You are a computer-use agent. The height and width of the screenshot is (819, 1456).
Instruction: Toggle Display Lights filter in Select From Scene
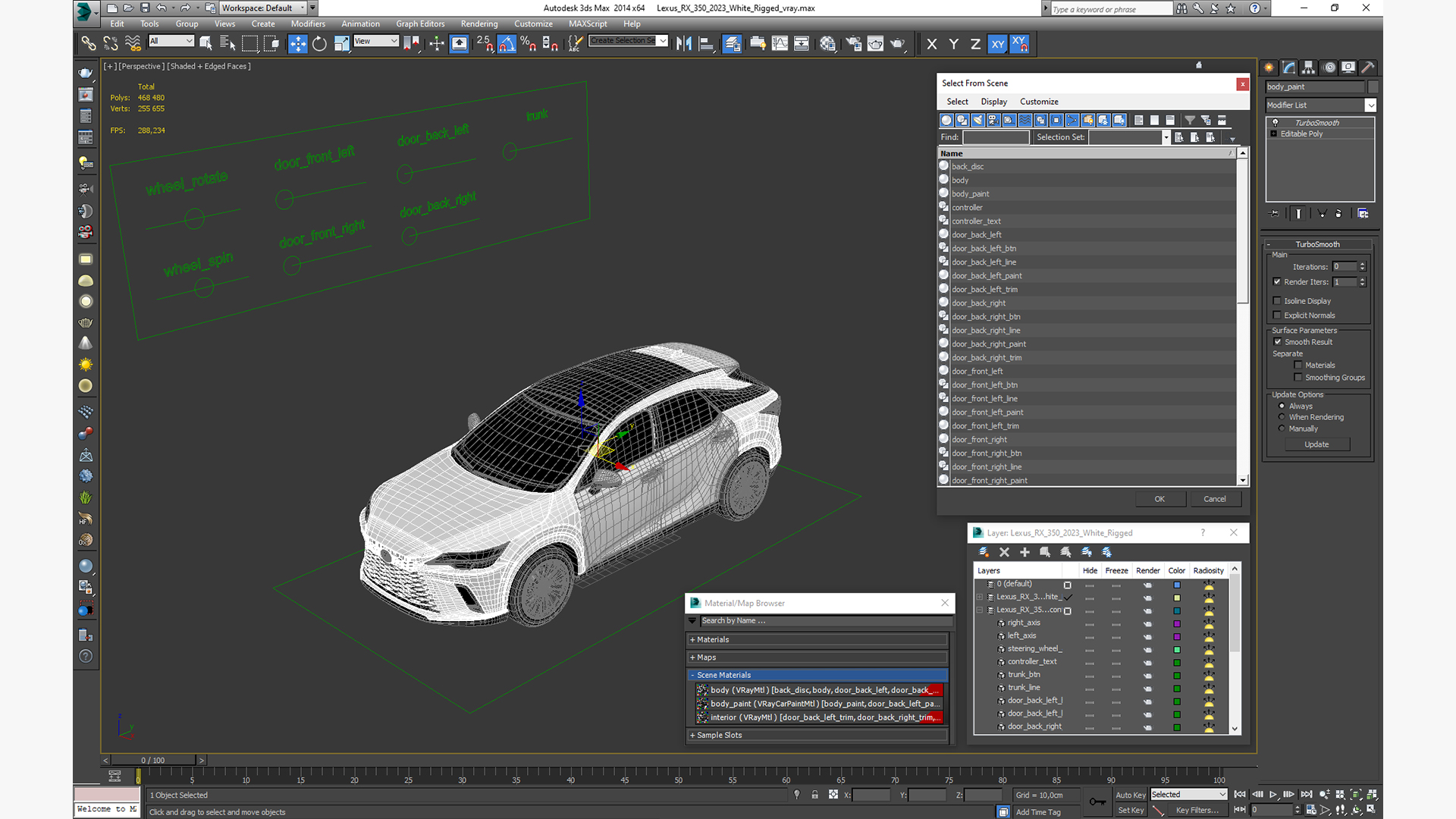(x=977, y=120)
